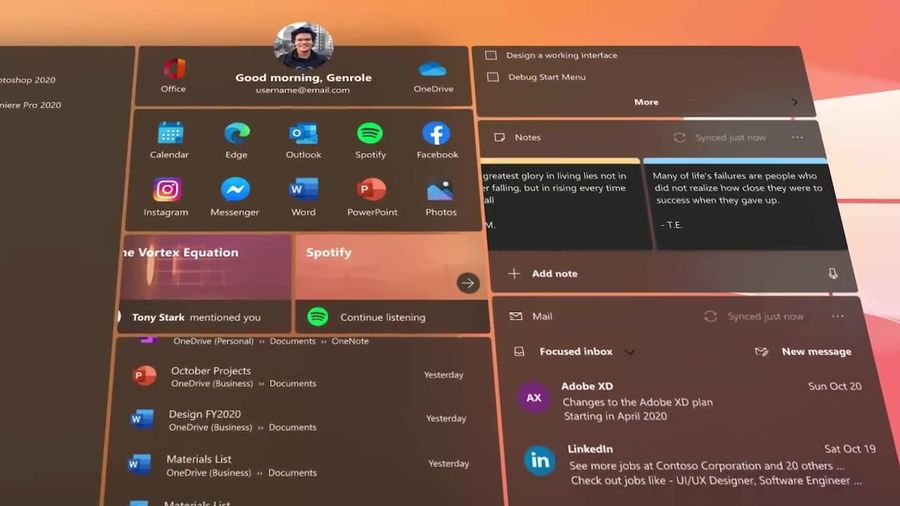Launch the Facebook app
Screen dimensions: 900x506
(x=436, y=133)
